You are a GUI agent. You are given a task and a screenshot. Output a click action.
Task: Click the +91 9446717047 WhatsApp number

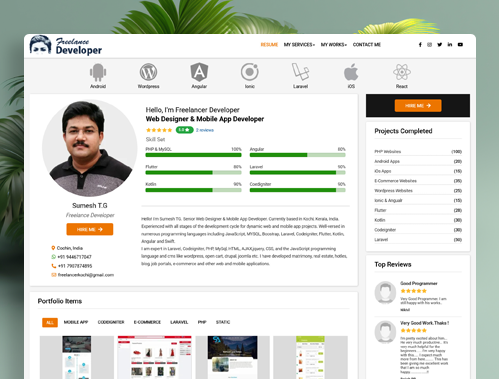pos(74,257)
